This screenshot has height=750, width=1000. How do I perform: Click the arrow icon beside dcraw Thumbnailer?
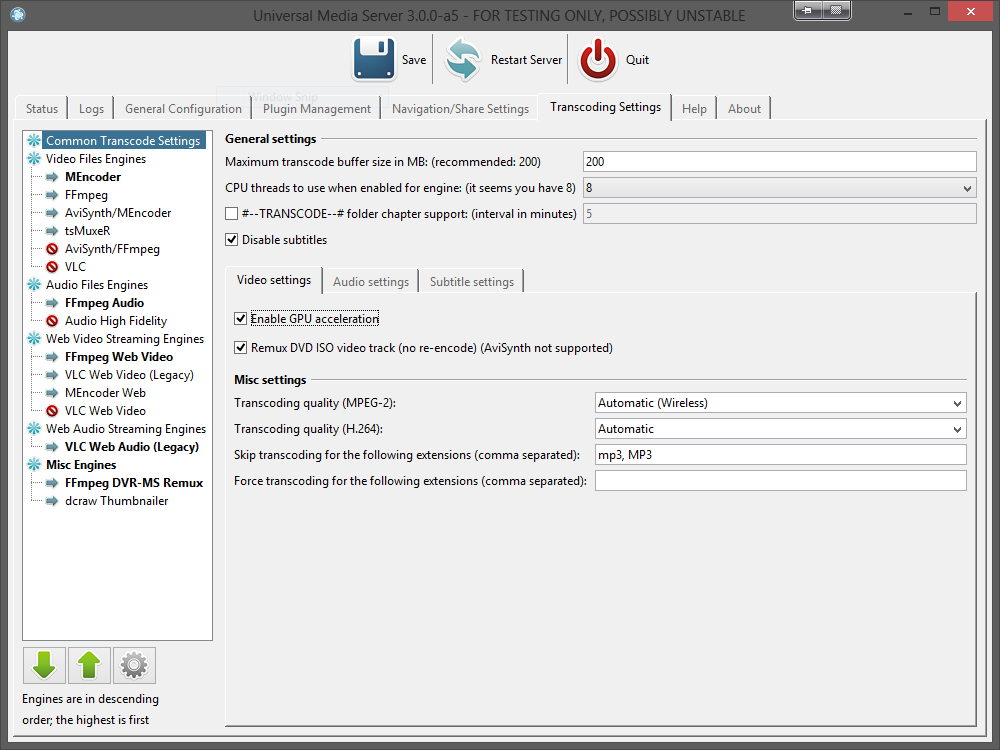coord(52,501)
